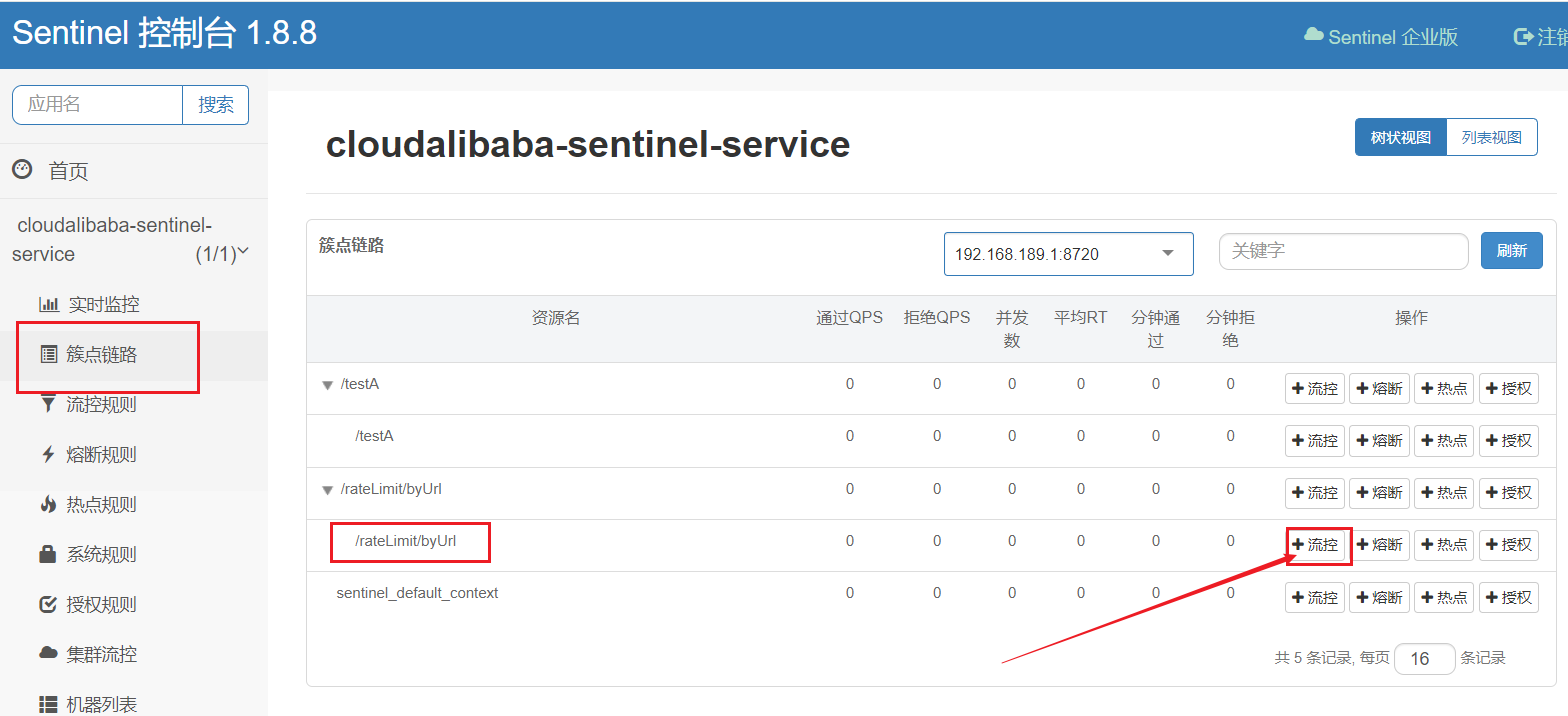Click the 资源名 column header
Image resolution: width=1568 pixels, height=716 pixels.
(x=556, y=318)
